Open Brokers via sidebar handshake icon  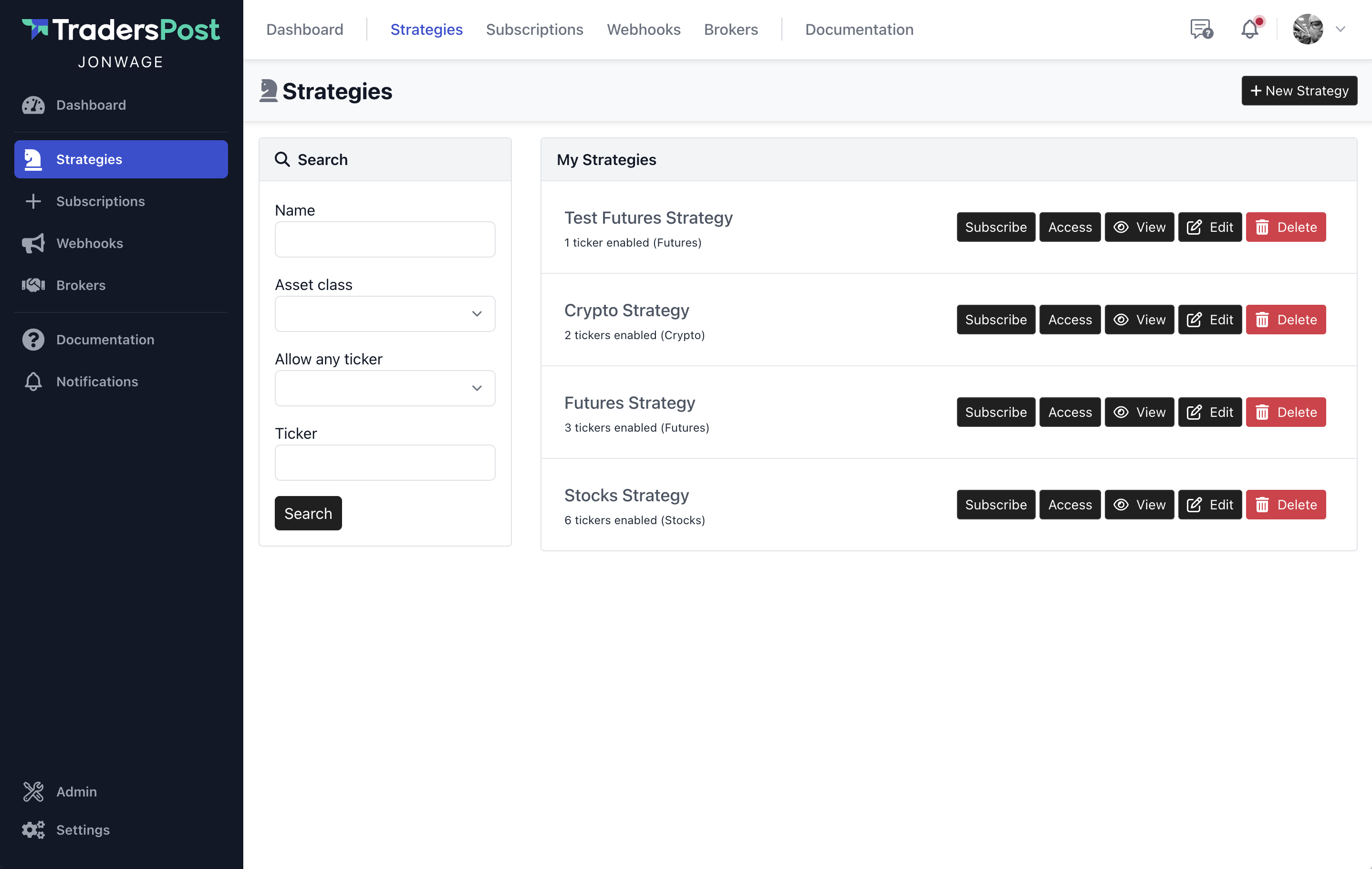(33, 285)
